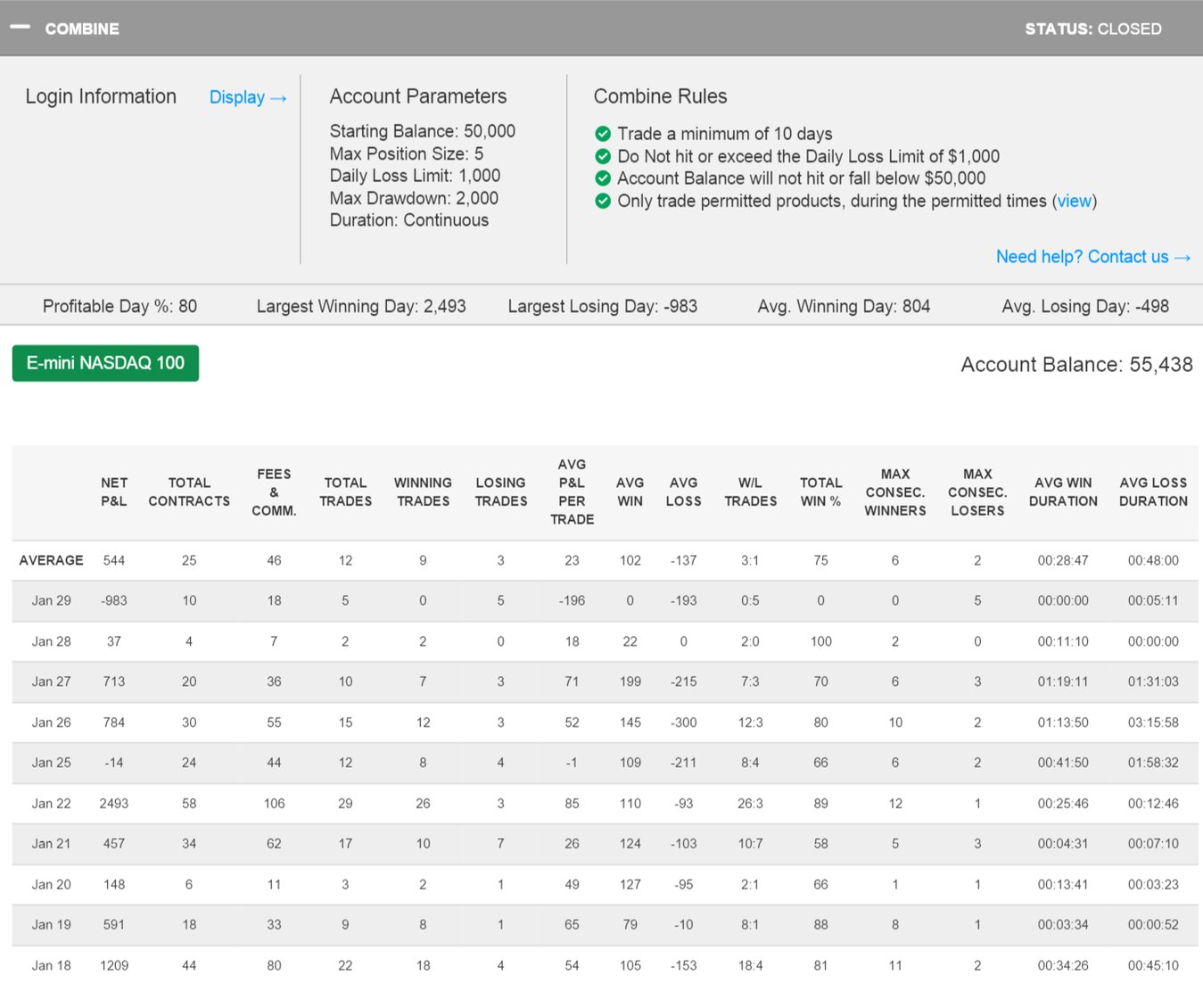Click the FEES & COMM. column header

(x=274, y=492)
